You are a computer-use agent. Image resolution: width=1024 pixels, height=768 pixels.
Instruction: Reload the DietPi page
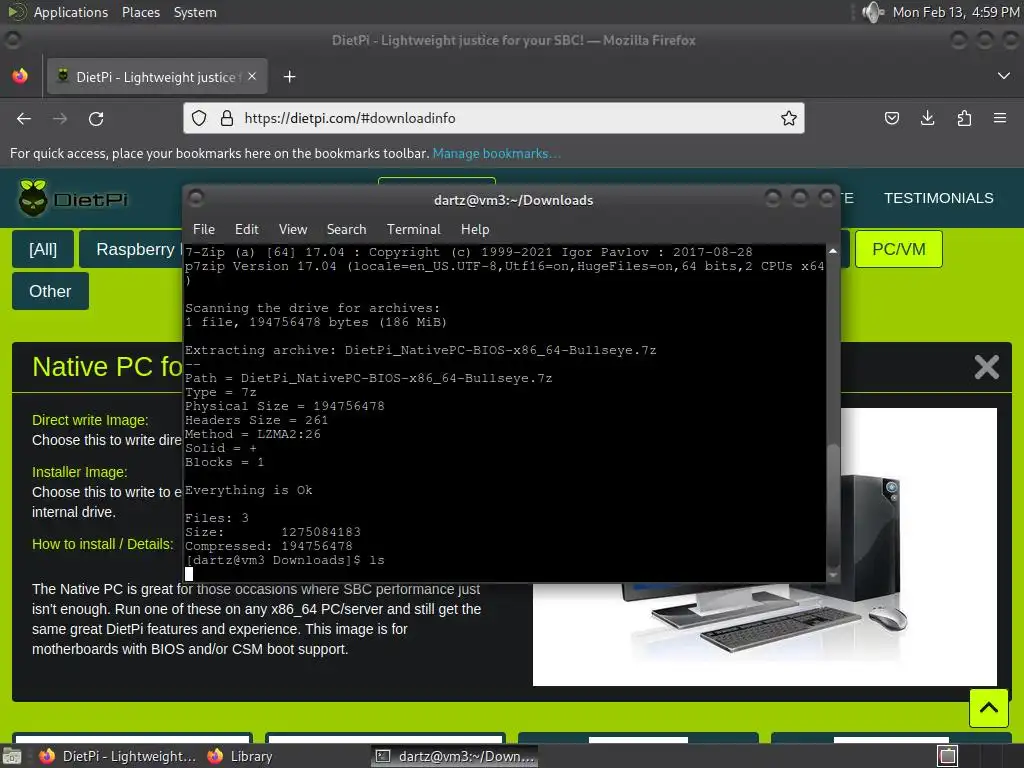point(96,118)
